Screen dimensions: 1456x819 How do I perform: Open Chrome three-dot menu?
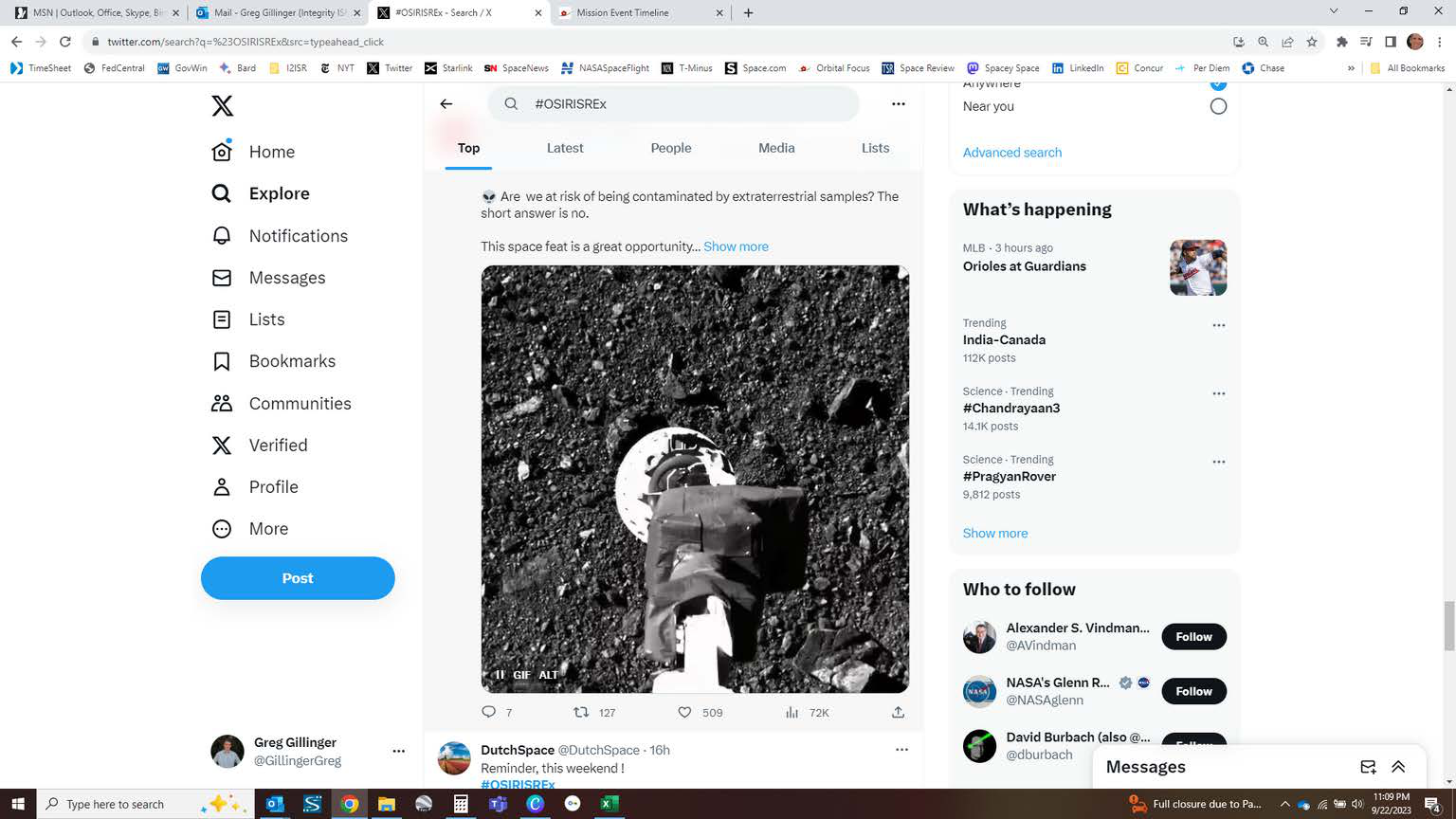click(x=1440, y=42)
